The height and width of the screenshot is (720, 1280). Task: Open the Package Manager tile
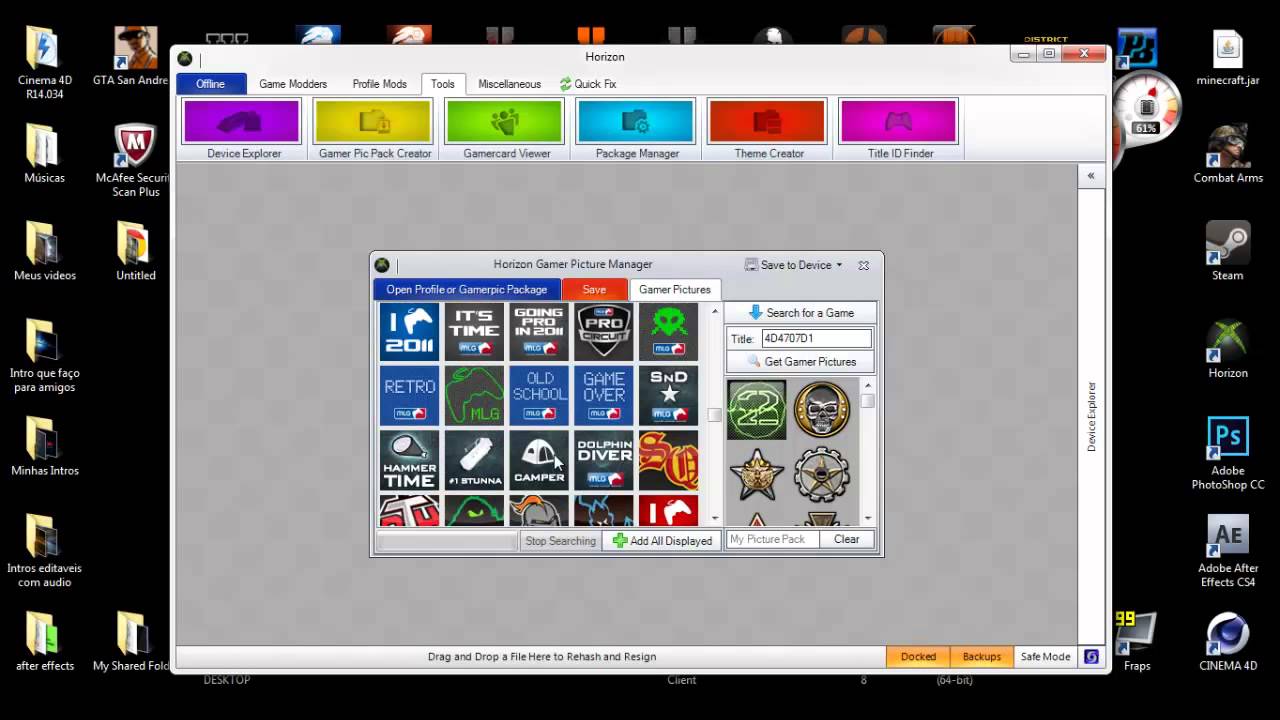637,129
